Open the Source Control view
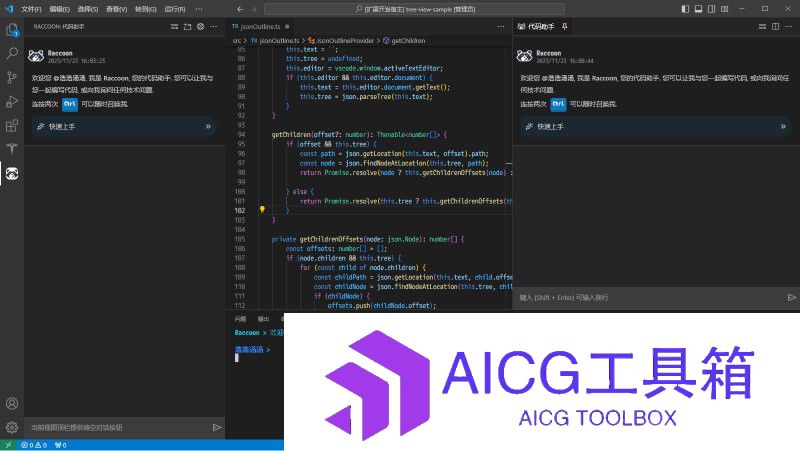 point(12,77)
